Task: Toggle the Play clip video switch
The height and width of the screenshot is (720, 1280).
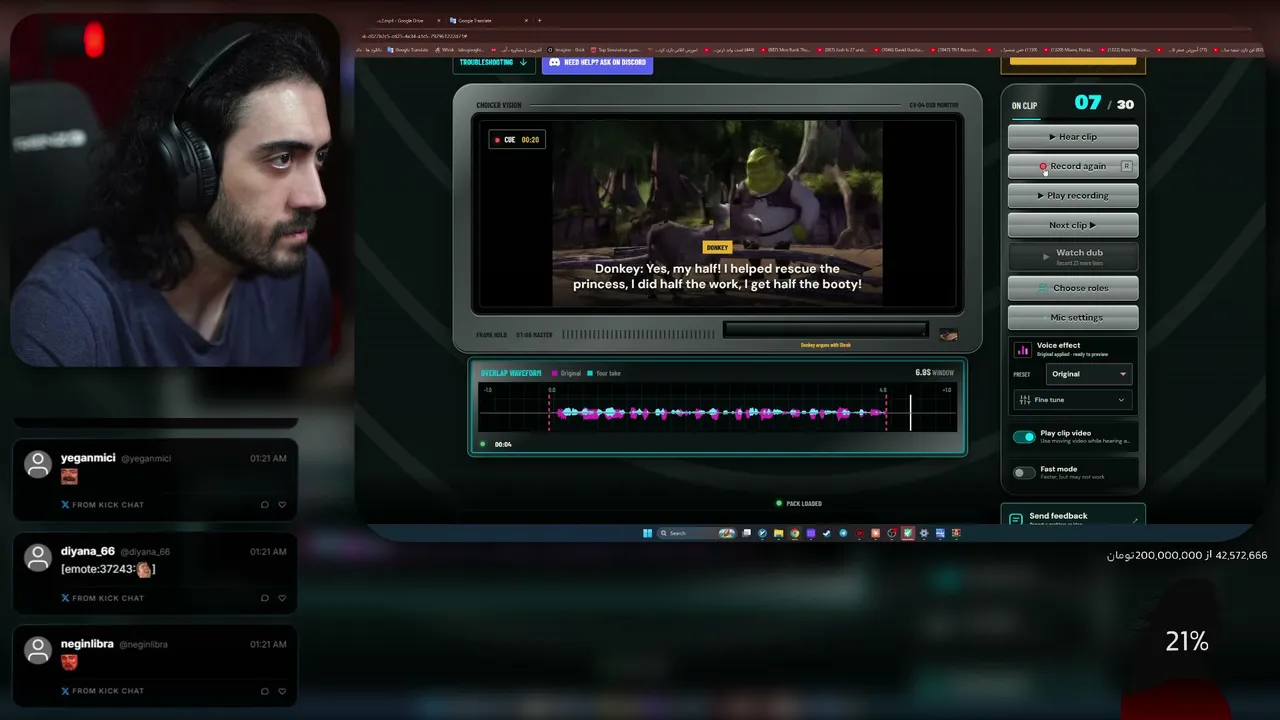Action: 1024,437
